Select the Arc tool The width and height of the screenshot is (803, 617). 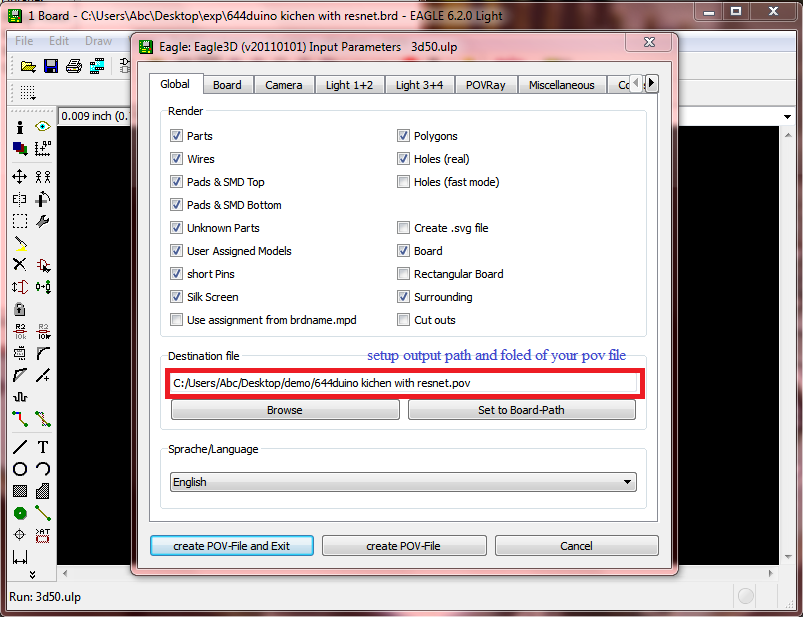43,469
